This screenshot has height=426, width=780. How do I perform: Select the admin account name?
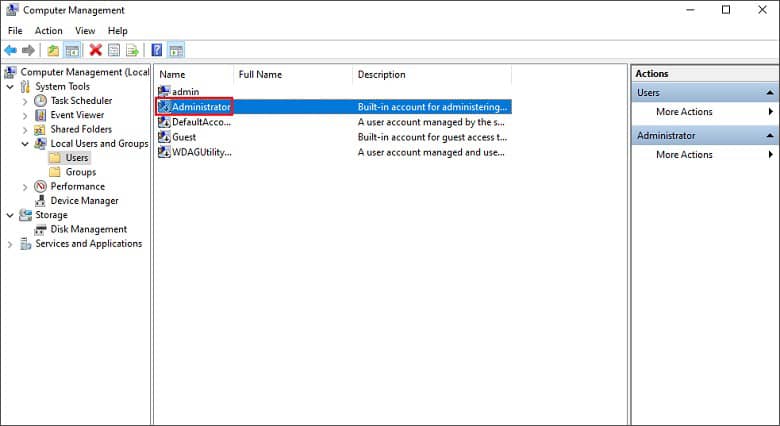click(186, 92)
